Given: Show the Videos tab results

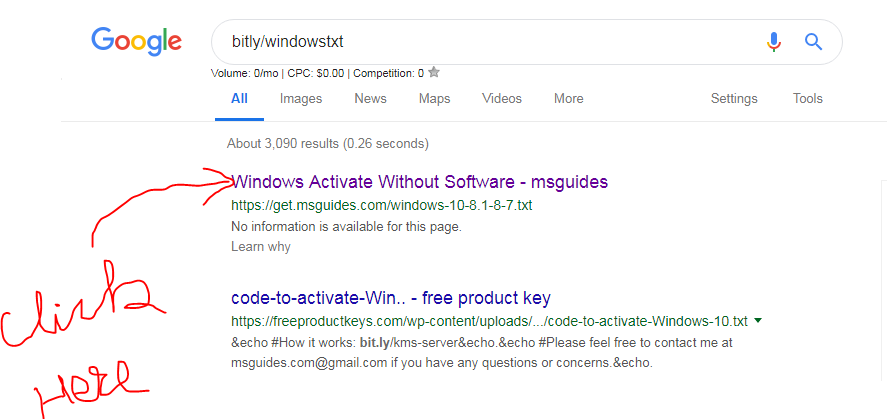Looking at the screenshot, I should pyautogui.click(x=502, y=98).
